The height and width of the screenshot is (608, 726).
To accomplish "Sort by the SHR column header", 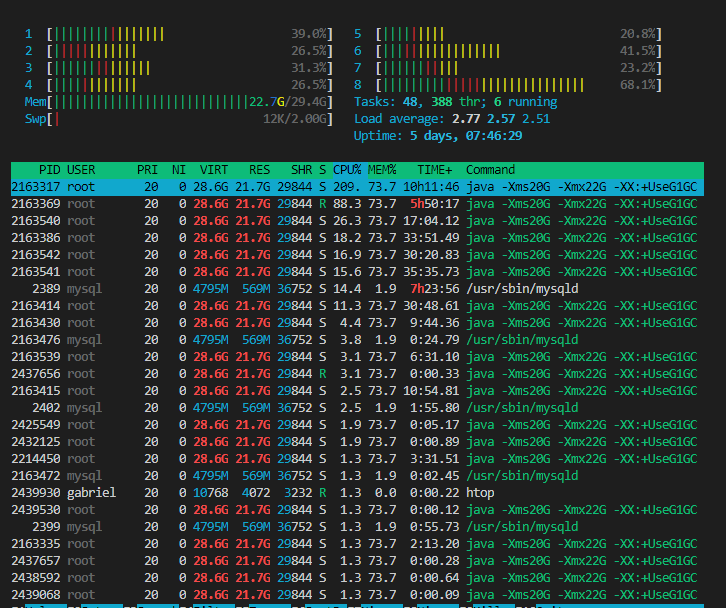I will pyautogui.click(x=301, y=170).
